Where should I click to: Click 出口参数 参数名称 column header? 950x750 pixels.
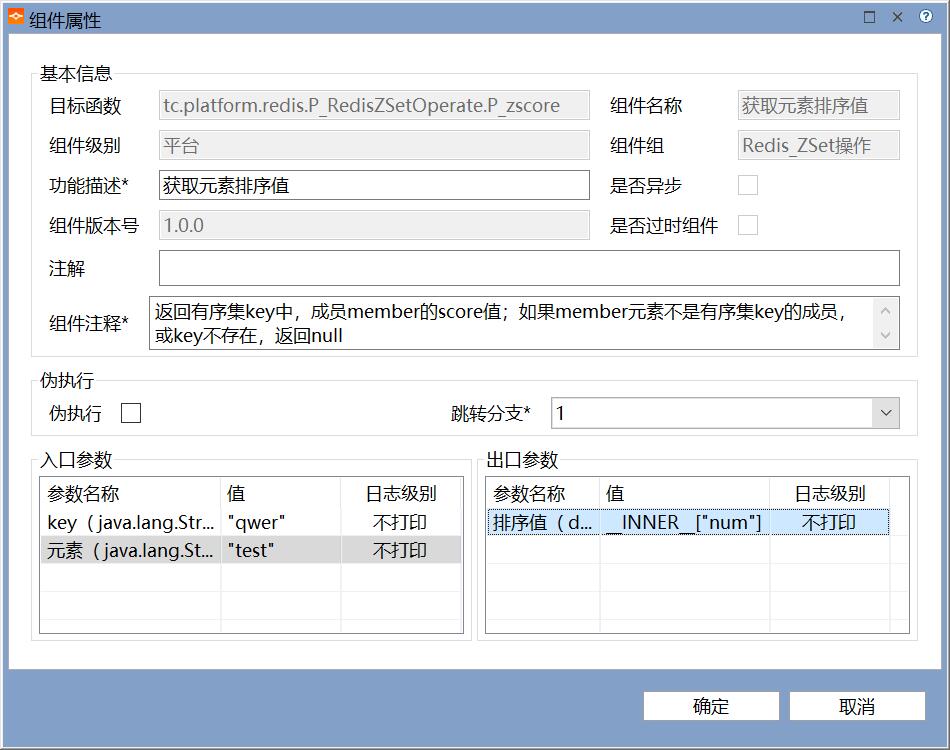click(543, 493)
